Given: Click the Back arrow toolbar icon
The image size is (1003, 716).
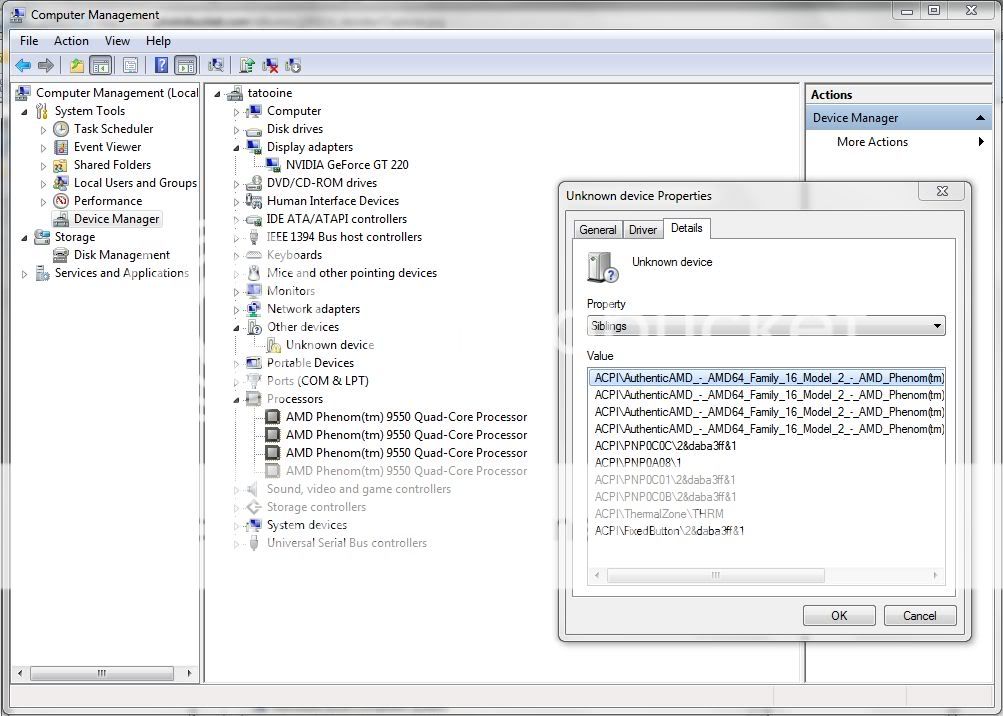Looking at the screenshot, I should point(23,66).
